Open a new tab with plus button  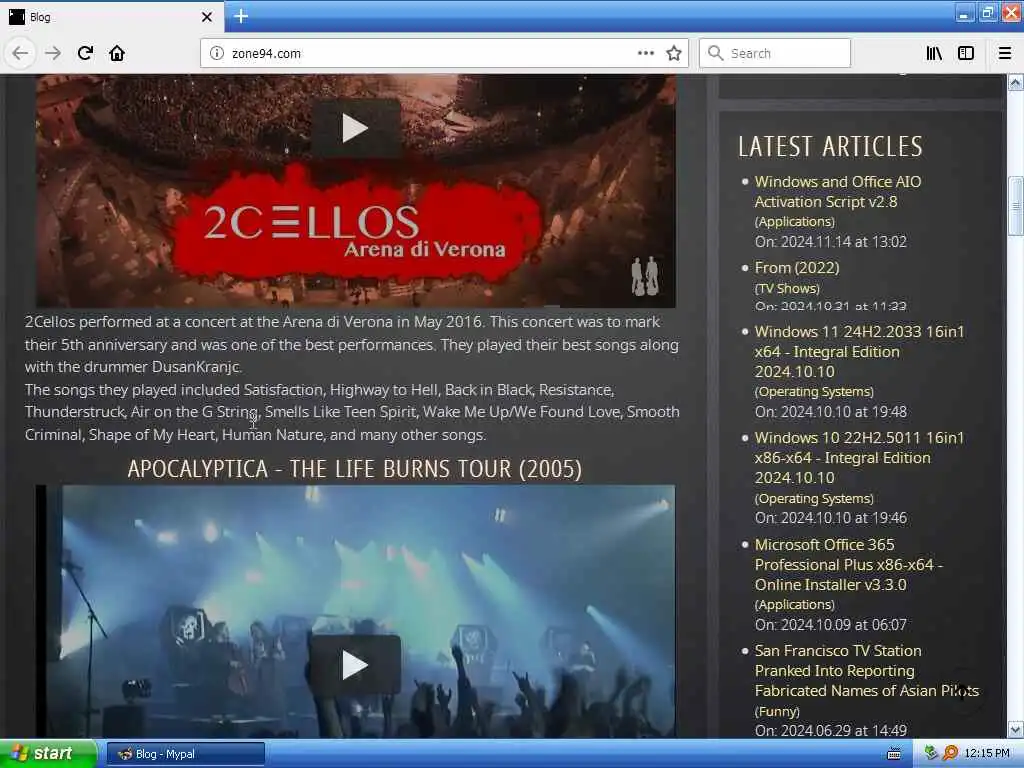click(240, 16)
